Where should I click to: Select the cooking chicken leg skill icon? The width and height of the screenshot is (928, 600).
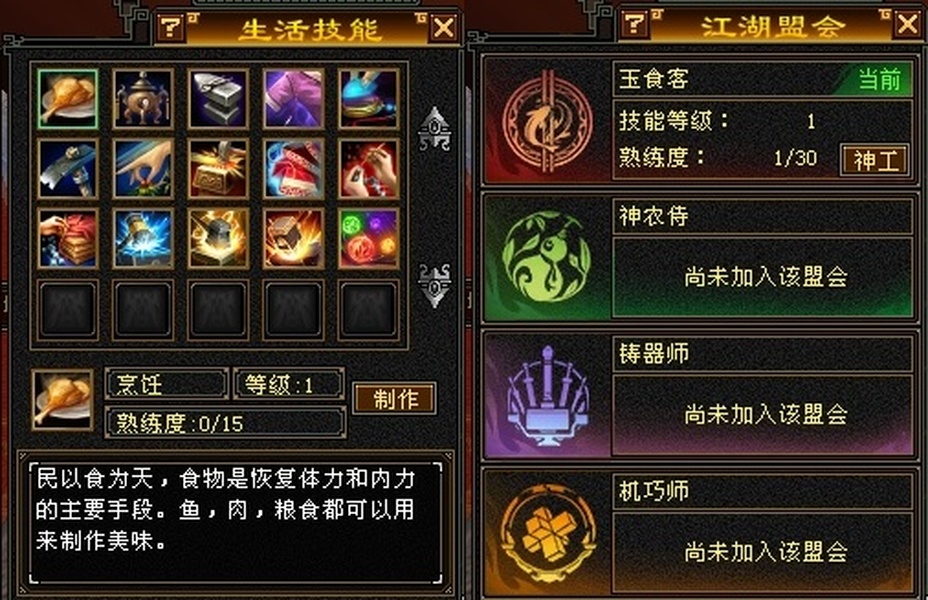point(67,99)
